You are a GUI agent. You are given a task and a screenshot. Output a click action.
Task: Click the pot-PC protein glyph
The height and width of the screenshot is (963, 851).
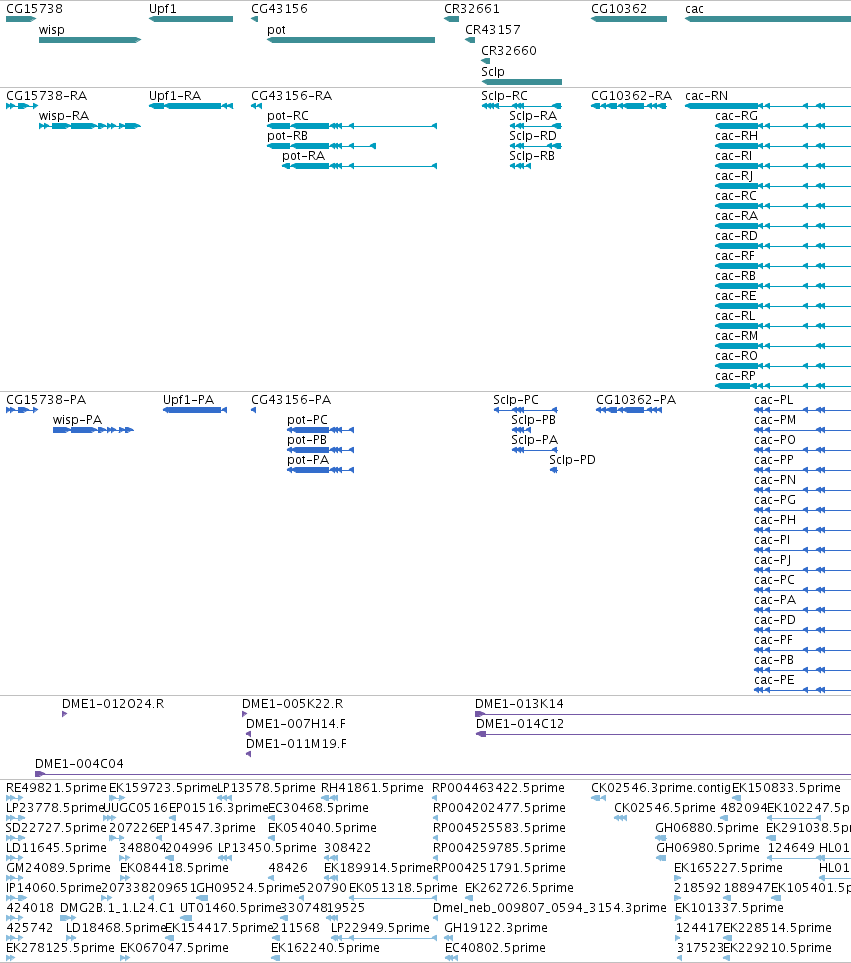(321, 430)
